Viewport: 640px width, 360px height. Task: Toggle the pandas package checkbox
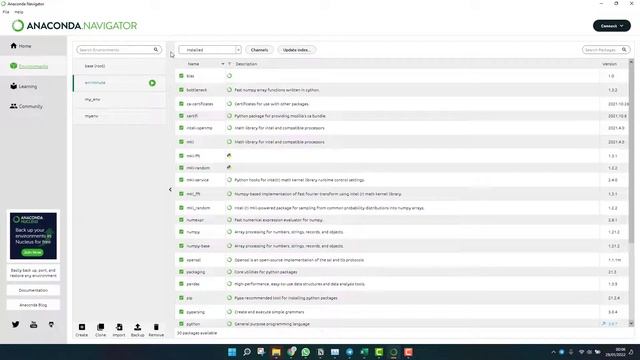point(181,284)
